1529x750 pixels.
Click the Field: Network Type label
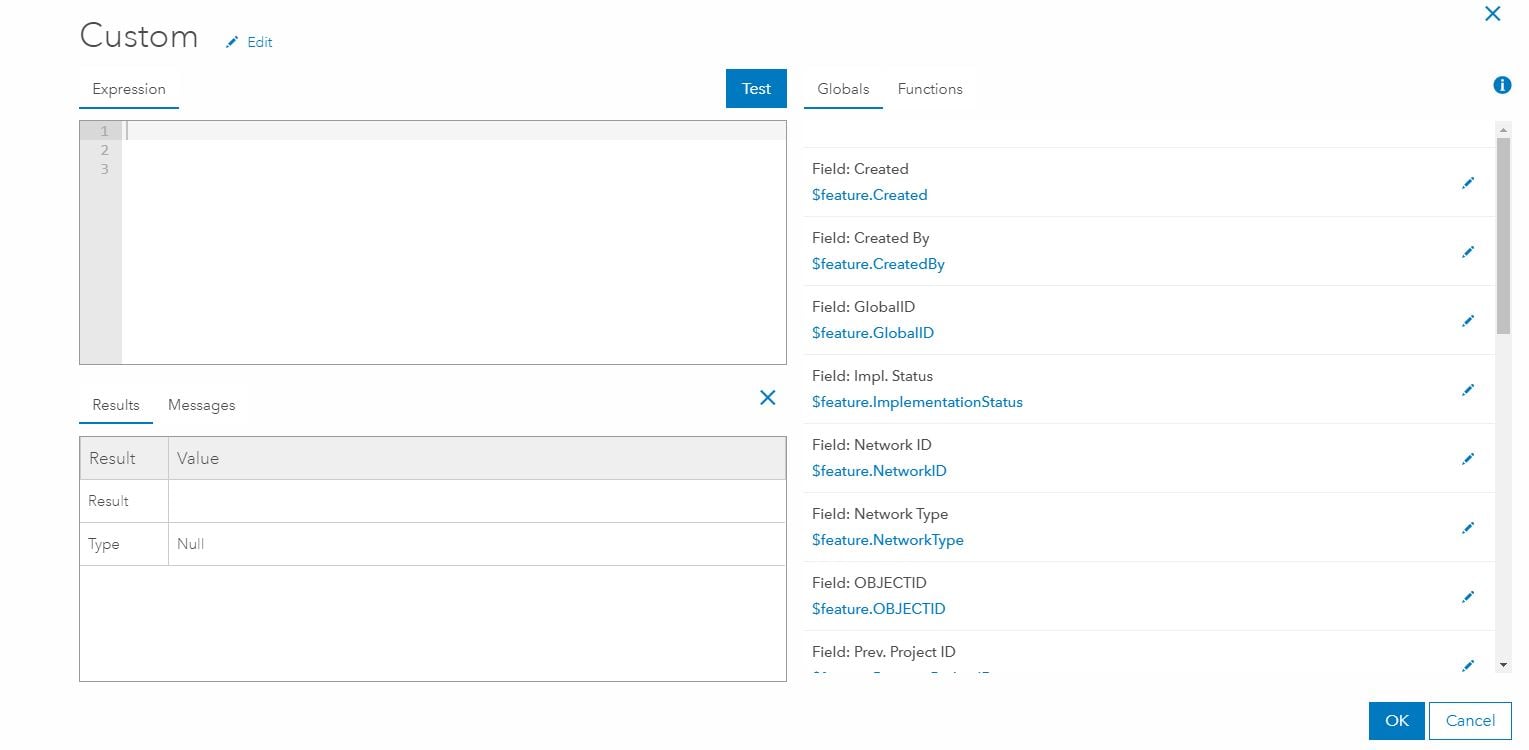[x=880, y=514]
